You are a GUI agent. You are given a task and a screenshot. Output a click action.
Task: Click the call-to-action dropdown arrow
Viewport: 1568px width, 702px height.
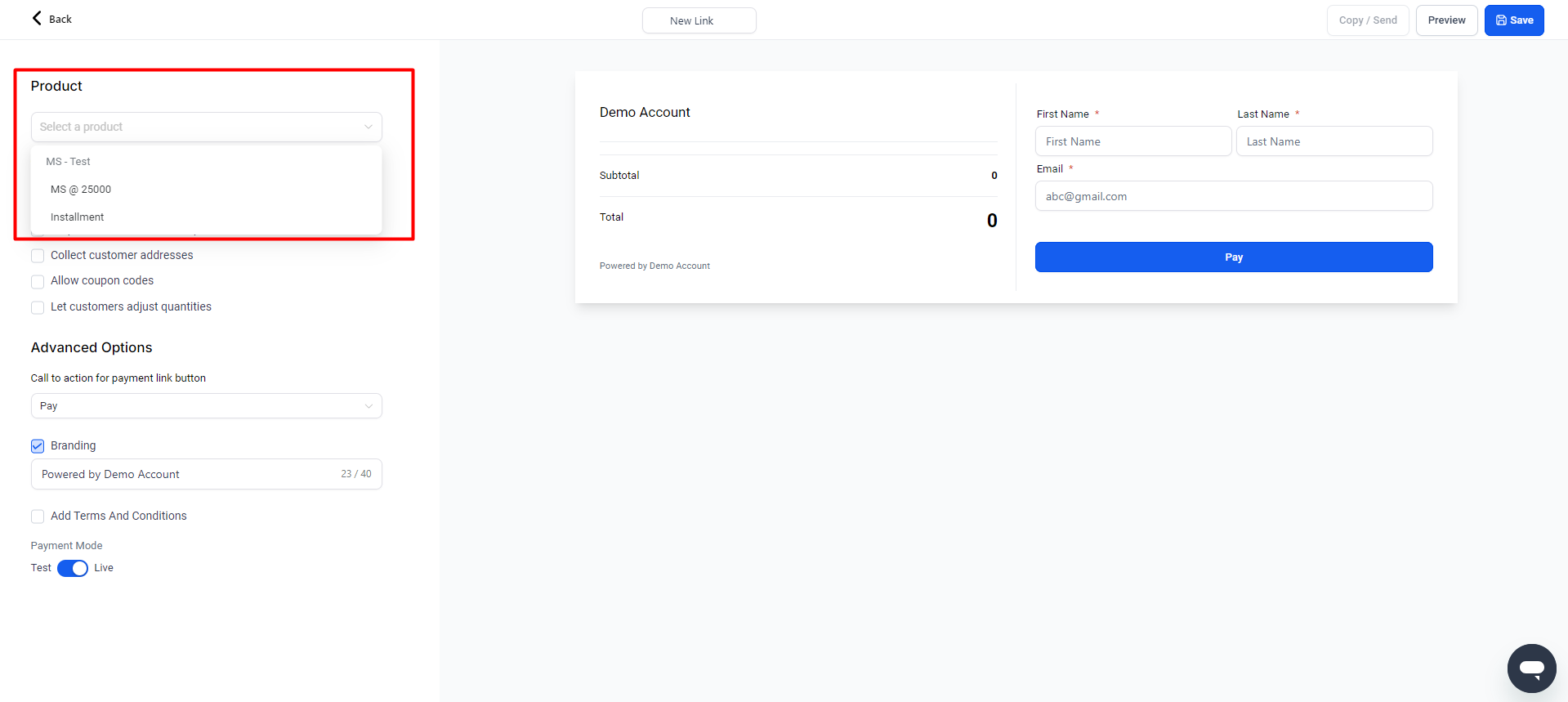click(x=369, y=406)
